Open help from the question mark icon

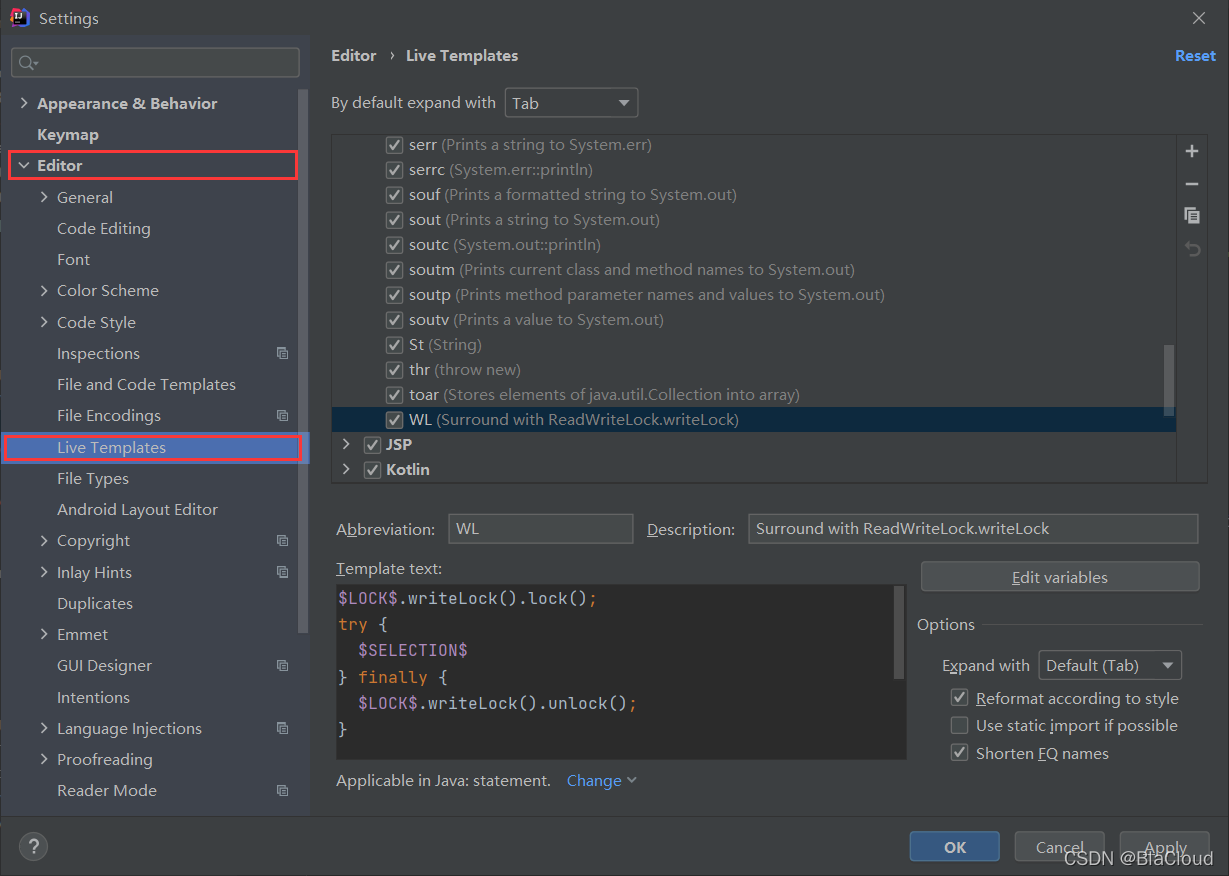coord(33,846)
